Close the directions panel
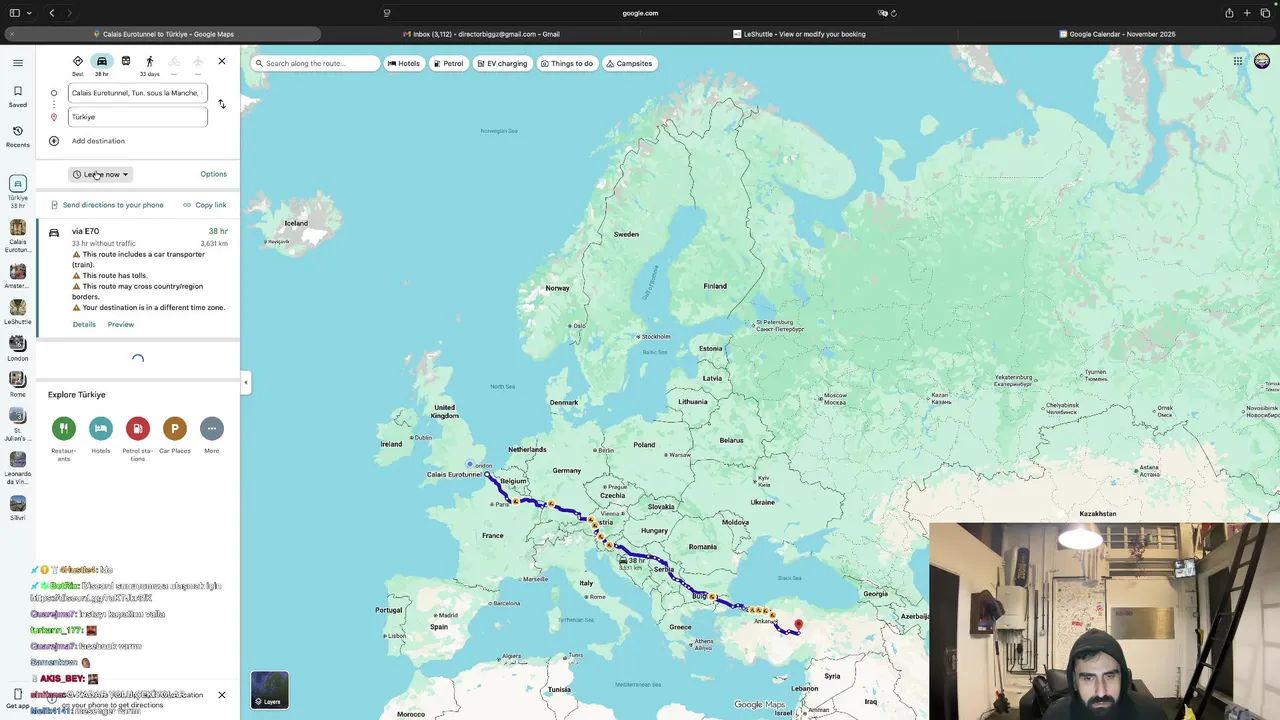This screenshot has height=720, width=1280. (222, 62)
